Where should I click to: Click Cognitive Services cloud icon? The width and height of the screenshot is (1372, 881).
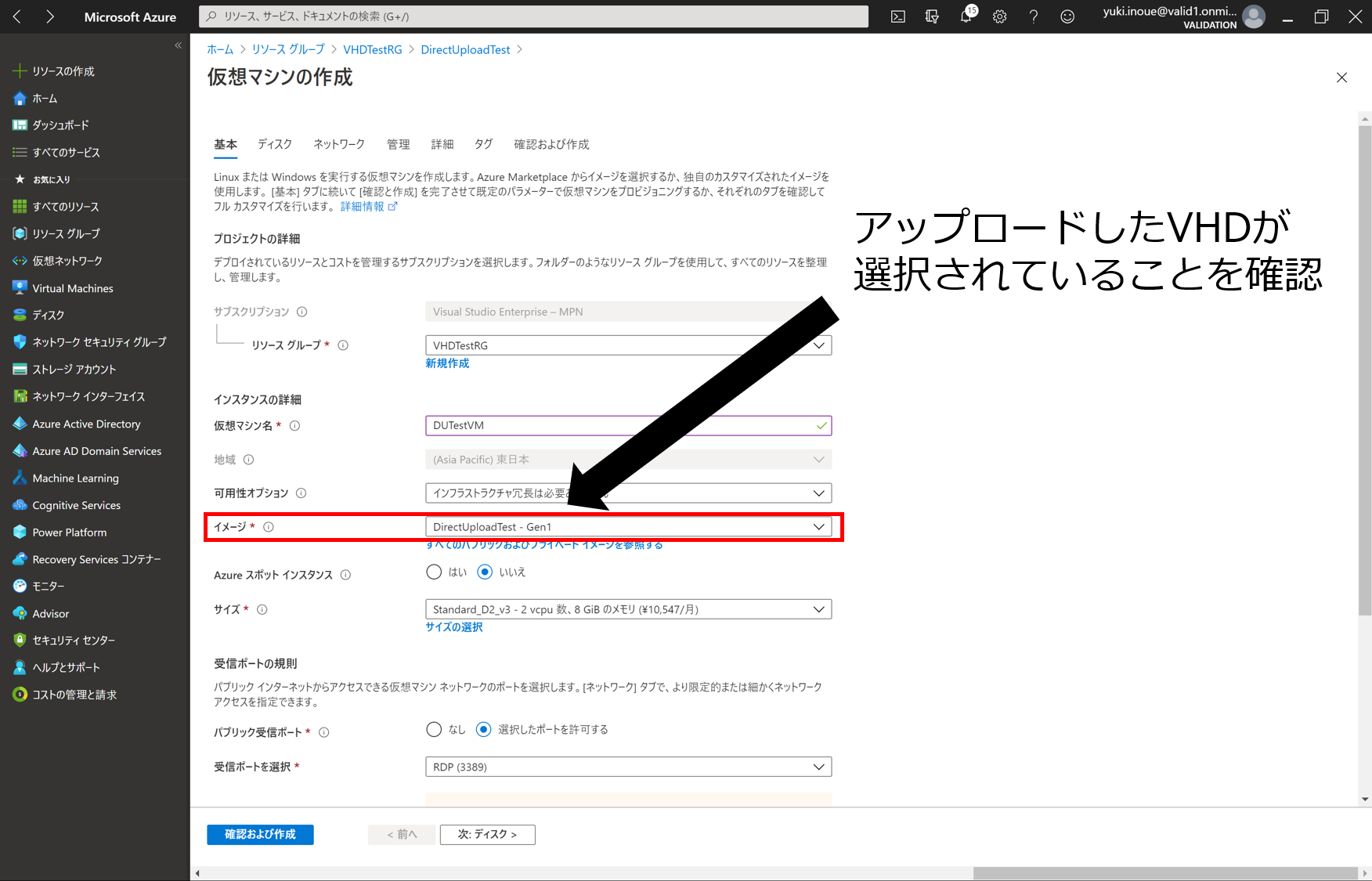(x=20, y=505)
